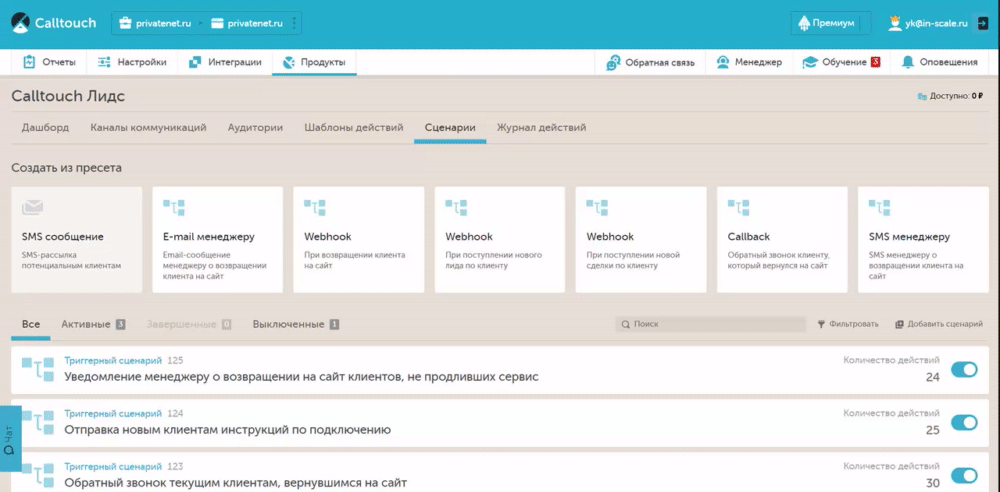Click the trigger icon of scenario 123
Screen dimensions: 1000x492
click(38, 476)
